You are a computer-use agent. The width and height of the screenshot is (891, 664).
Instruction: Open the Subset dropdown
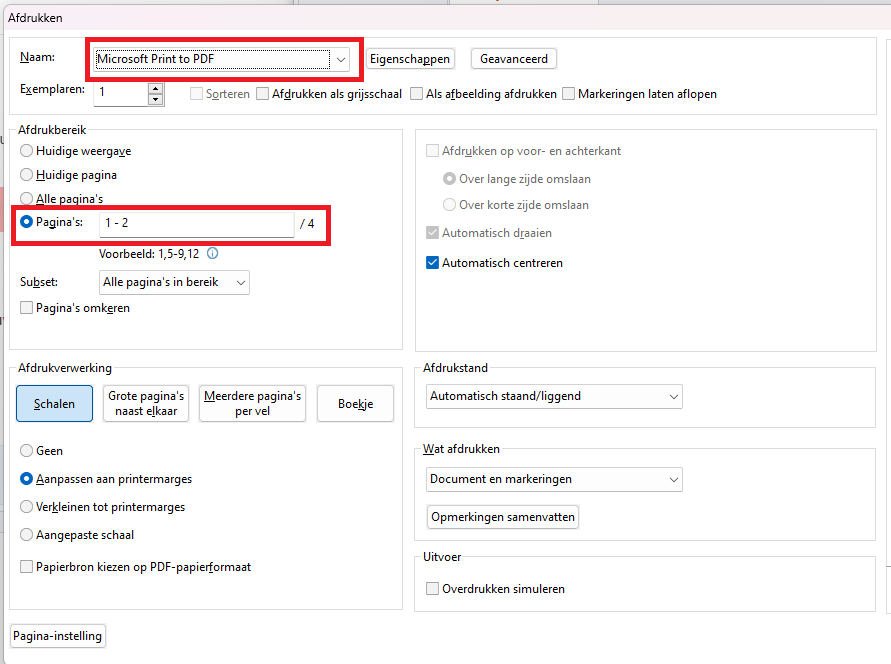pos(174,282)
